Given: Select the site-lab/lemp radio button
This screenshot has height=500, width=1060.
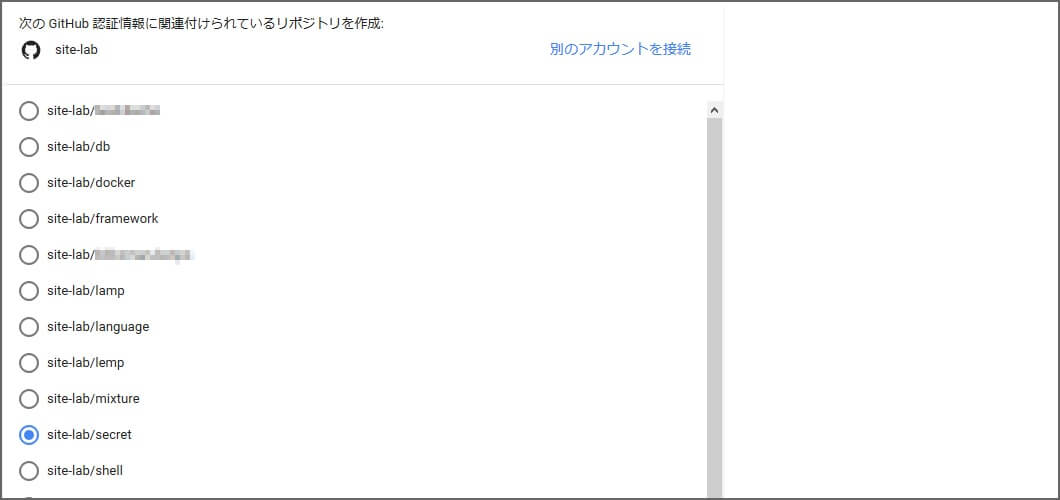Looking at the screenshot, I should [x=29, y=363].
